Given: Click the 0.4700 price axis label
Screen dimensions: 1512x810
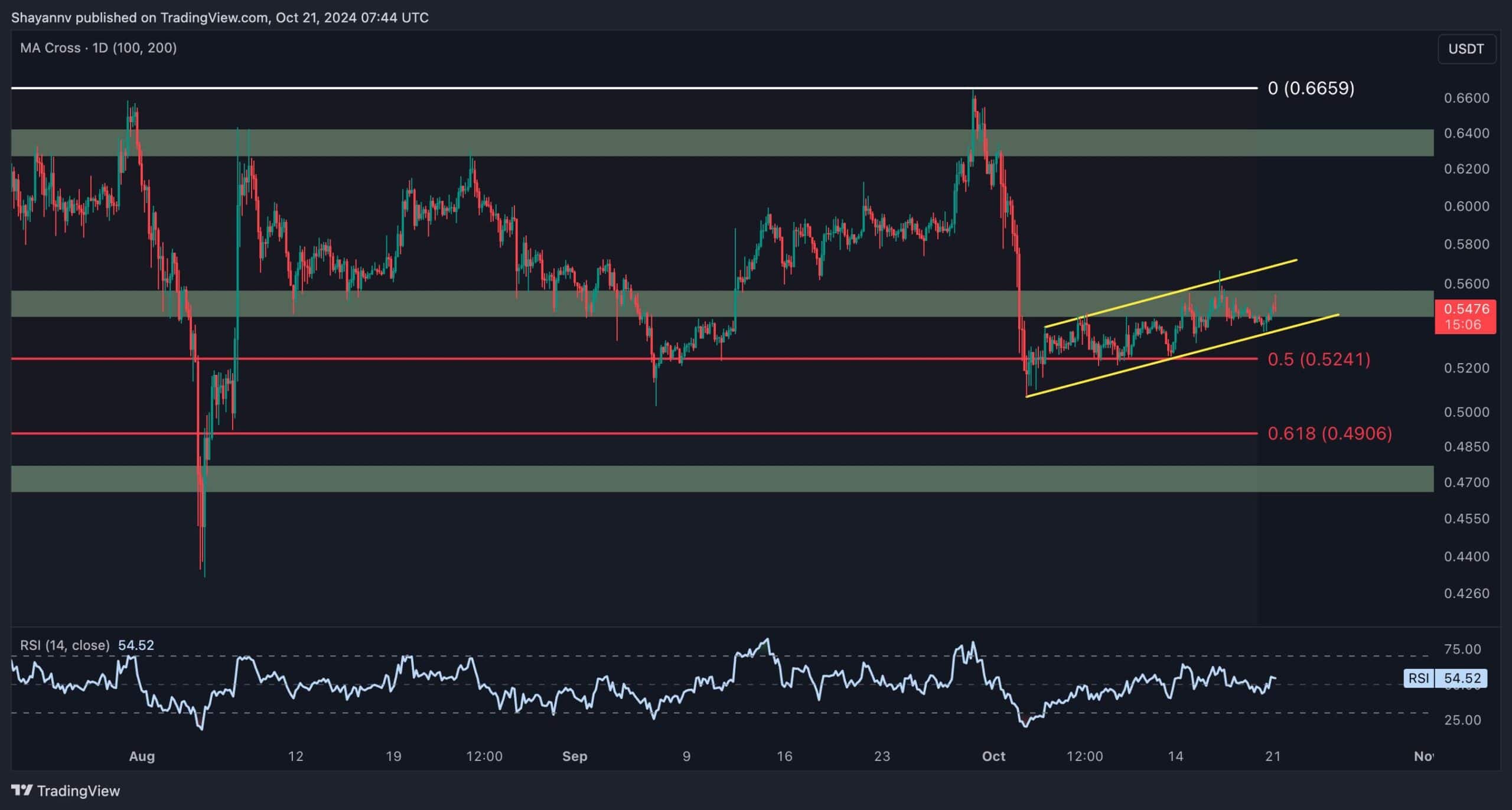Looking at the screenshot, I should 1467,482.
